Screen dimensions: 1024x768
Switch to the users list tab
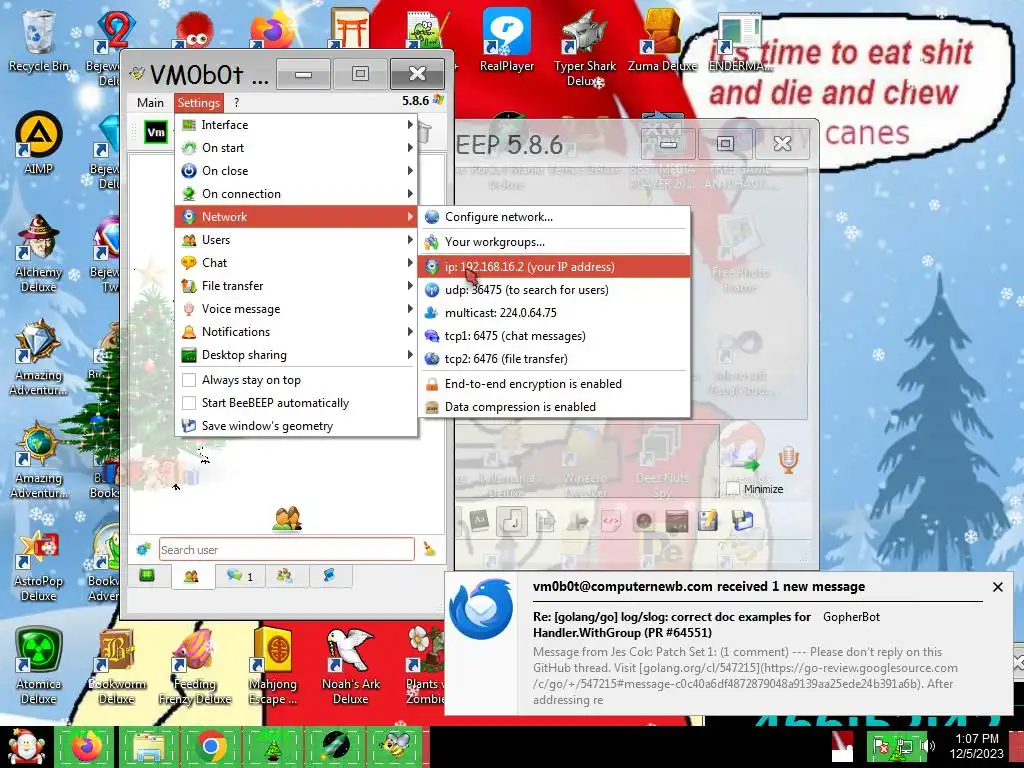(x=191, y=576)
